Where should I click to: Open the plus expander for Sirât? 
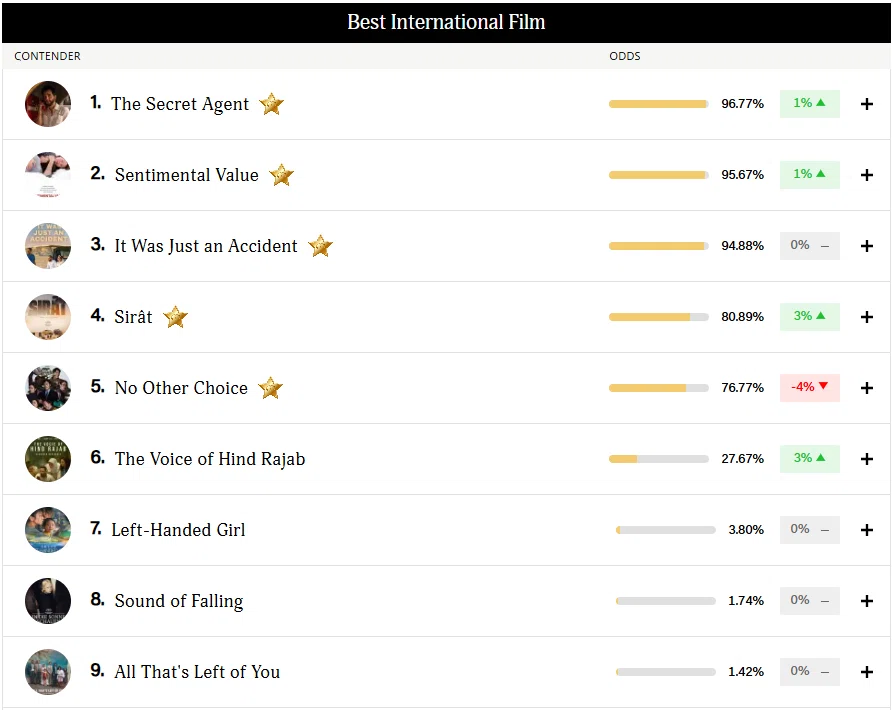coord(866,317)
